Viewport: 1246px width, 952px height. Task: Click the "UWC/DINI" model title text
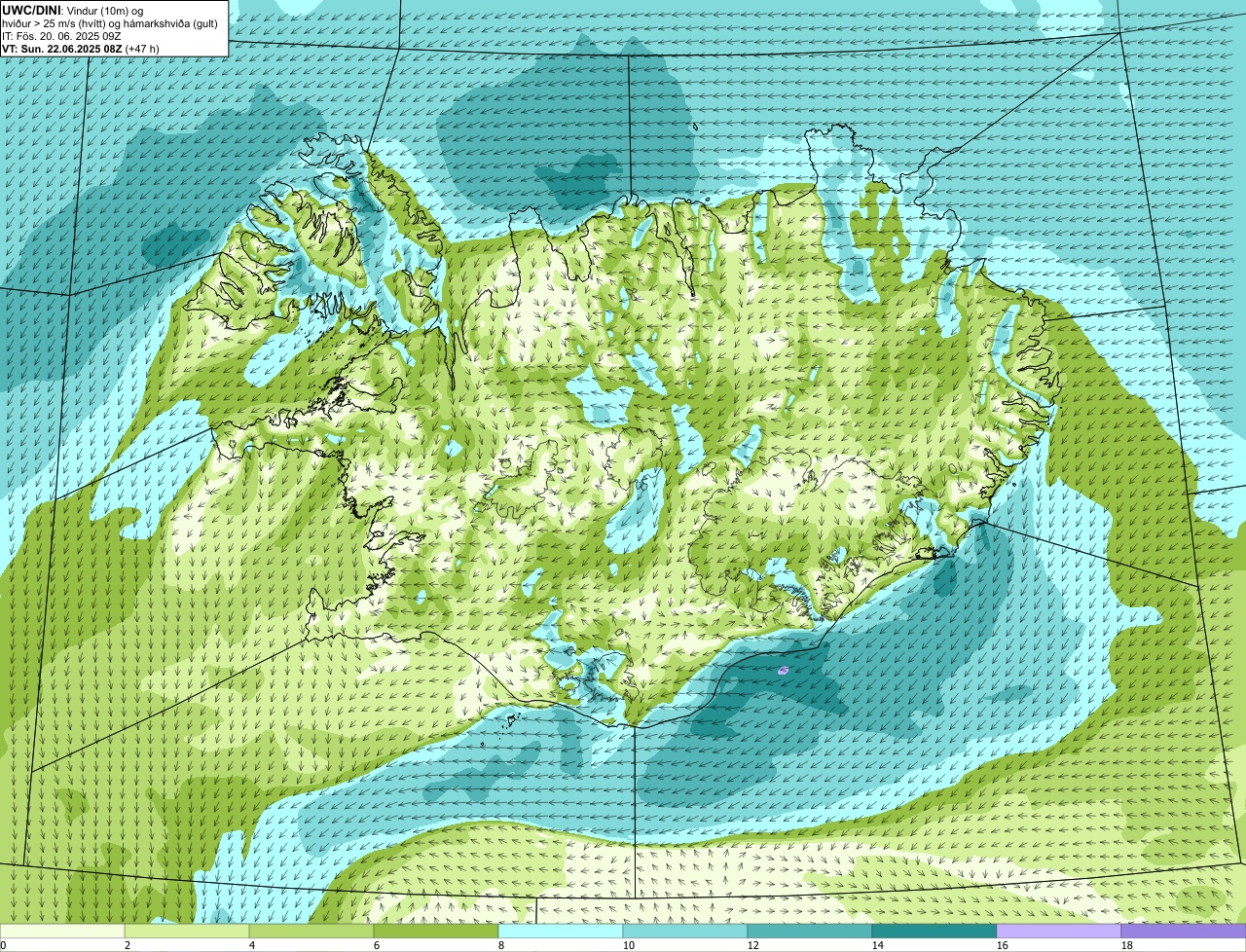pos(30,10)
